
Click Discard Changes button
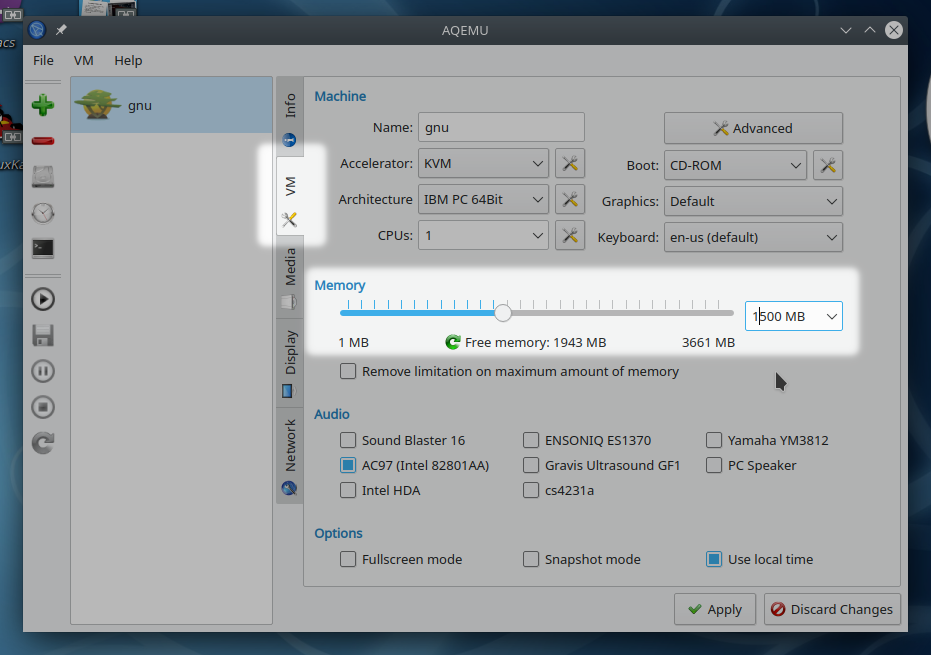[832, 609]
